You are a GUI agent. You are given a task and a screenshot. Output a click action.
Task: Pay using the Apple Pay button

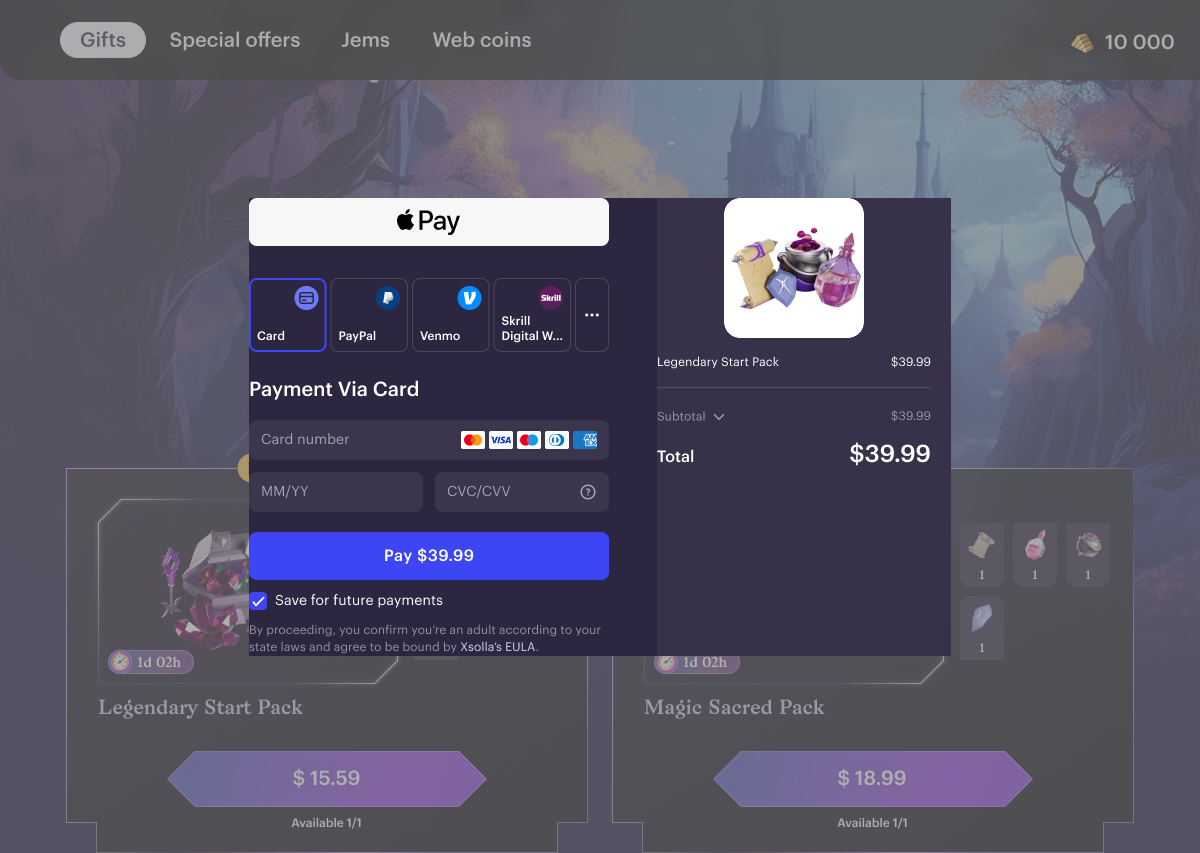tap(429, 222)
